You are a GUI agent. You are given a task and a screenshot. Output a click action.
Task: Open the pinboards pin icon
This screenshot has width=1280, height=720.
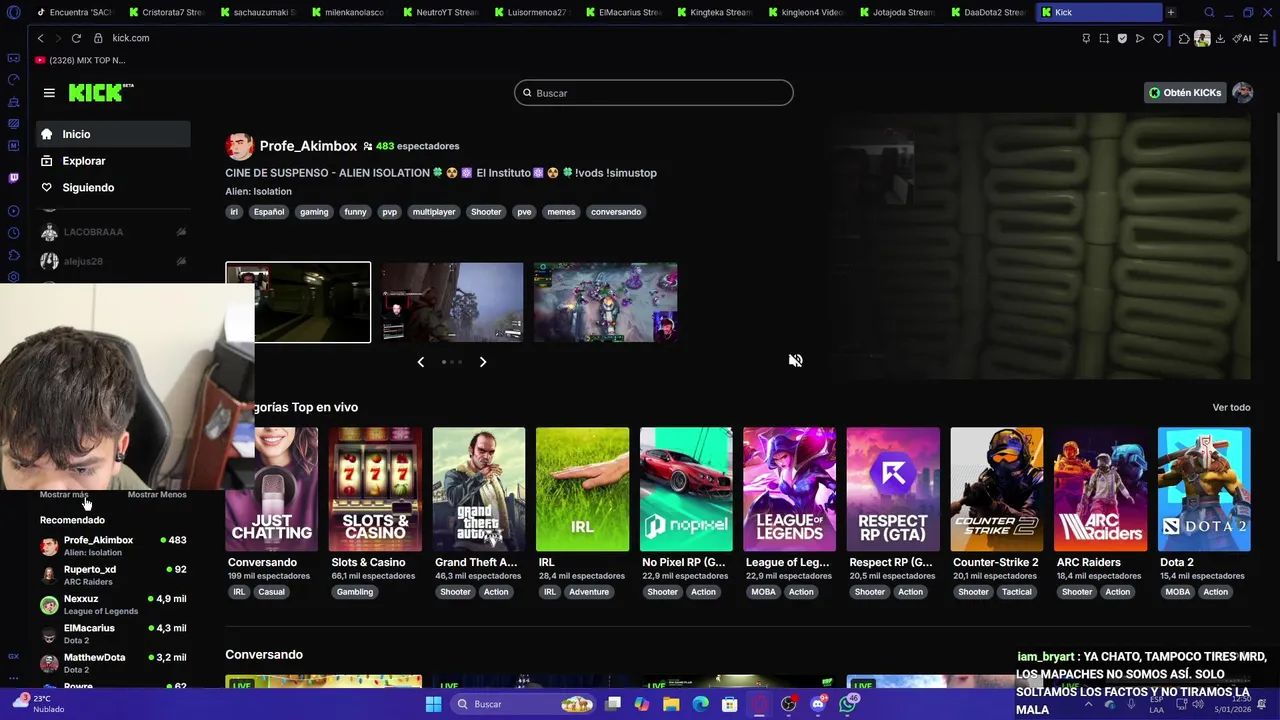(1086, 39)
